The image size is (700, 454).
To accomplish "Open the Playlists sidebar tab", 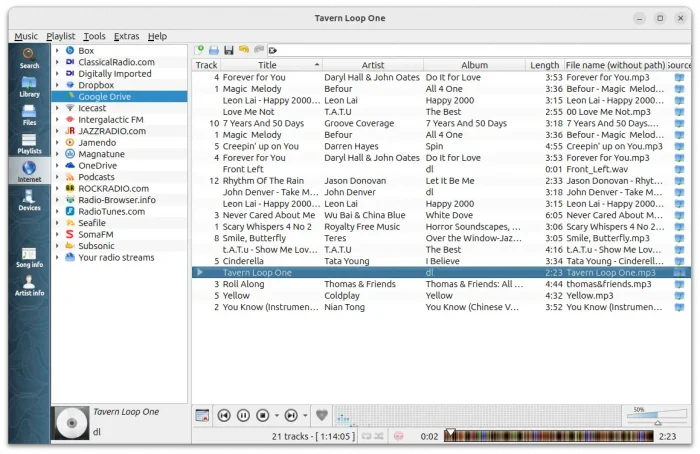I will 29,144.
